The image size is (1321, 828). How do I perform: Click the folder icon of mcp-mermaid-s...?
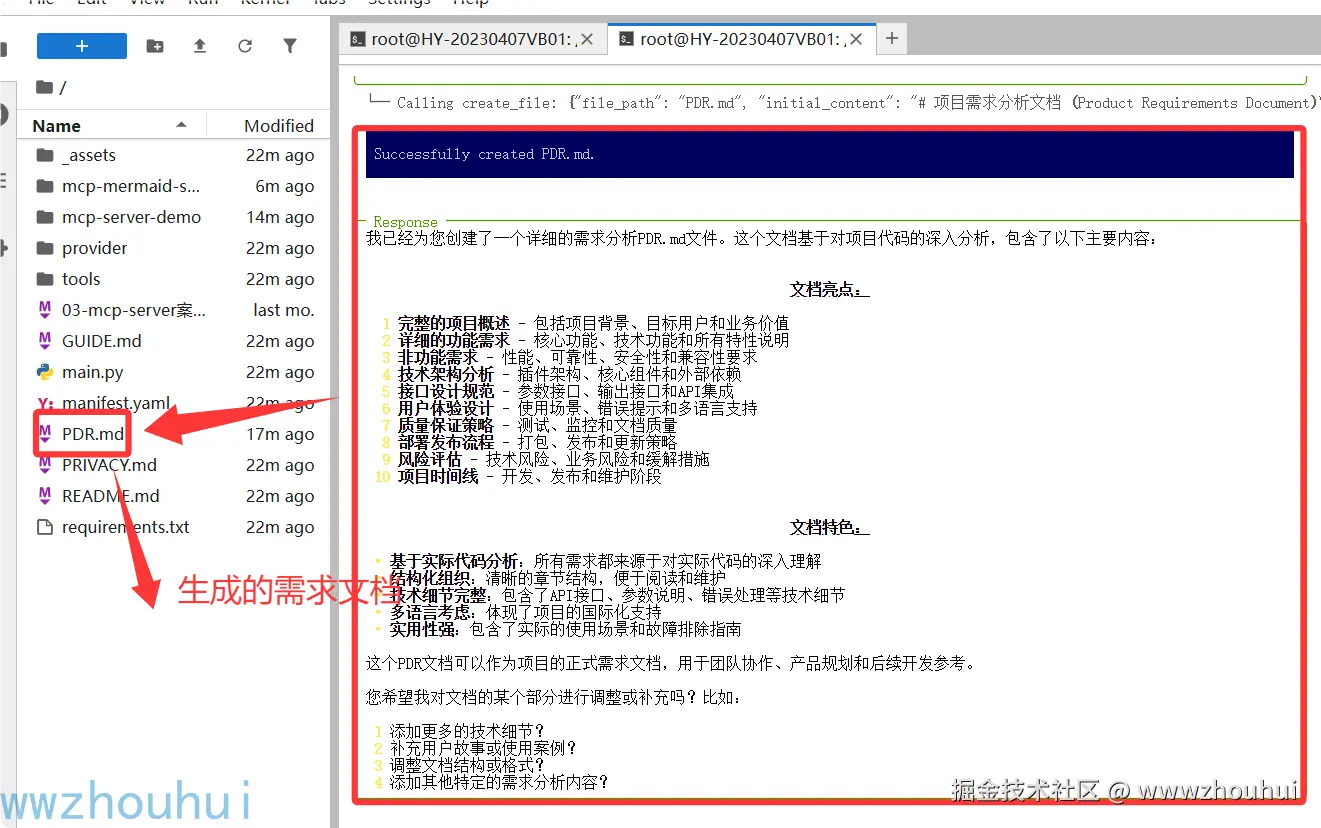[44, 186]
